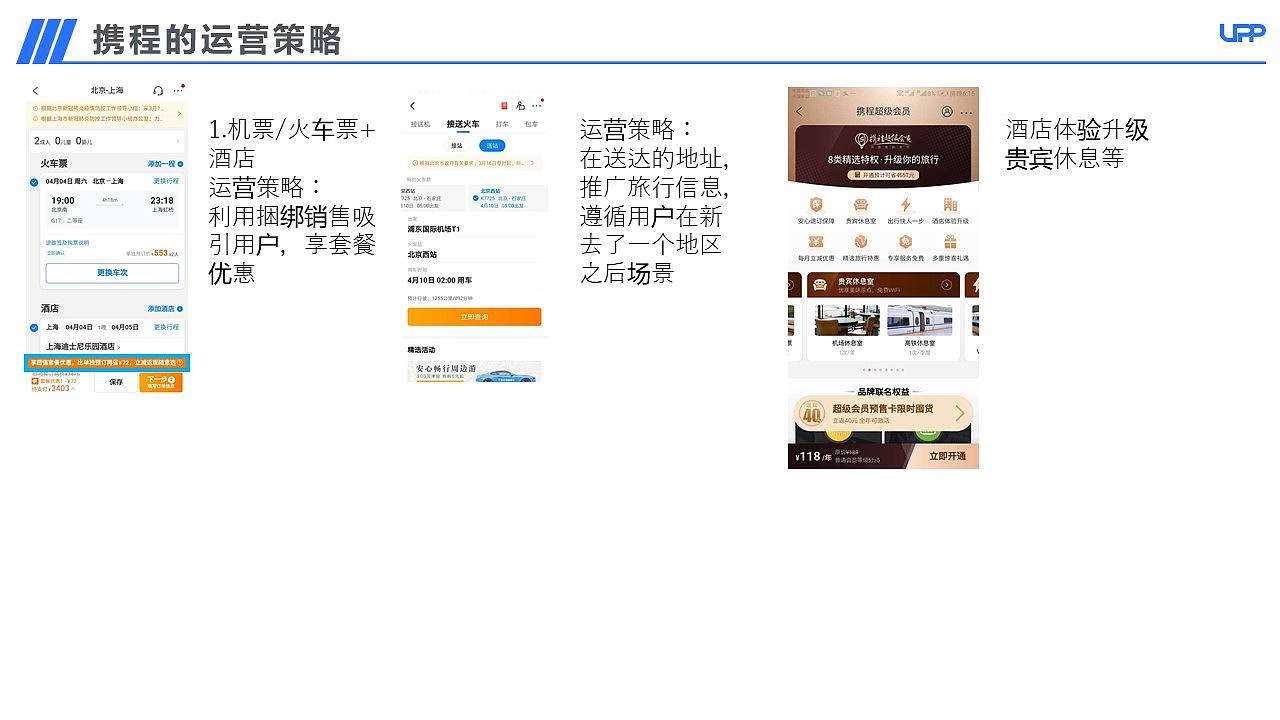Tap back arrow on 携程超级会员 screen
Image resolution: width=1280 pixels, height=720 pixels.
click(799, 112)
